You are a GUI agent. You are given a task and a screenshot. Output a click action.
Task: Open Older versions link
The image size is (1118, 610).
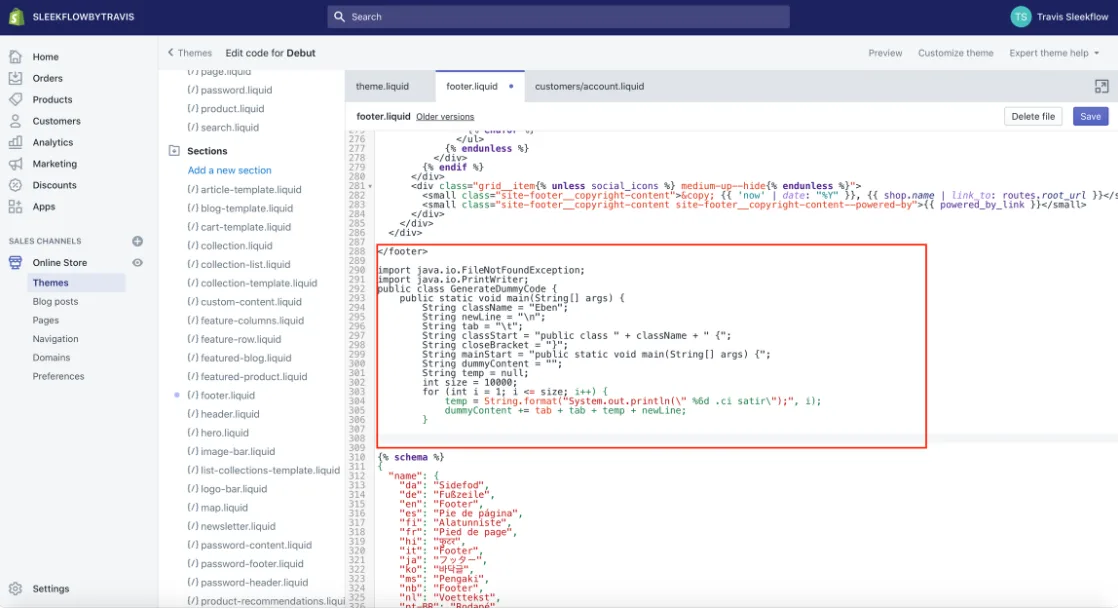(x=445, y=116)
